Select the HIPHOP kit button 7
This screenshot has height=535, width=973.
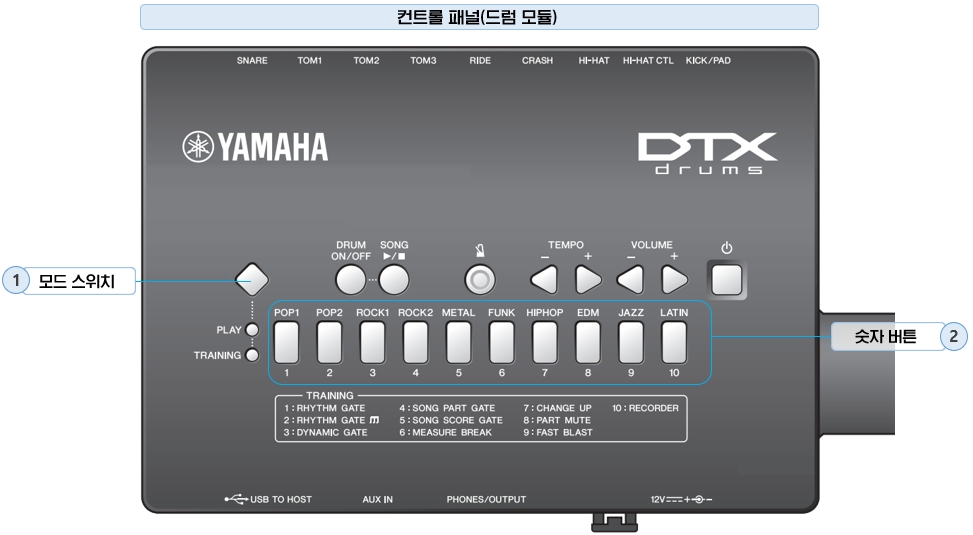[545, 343]
